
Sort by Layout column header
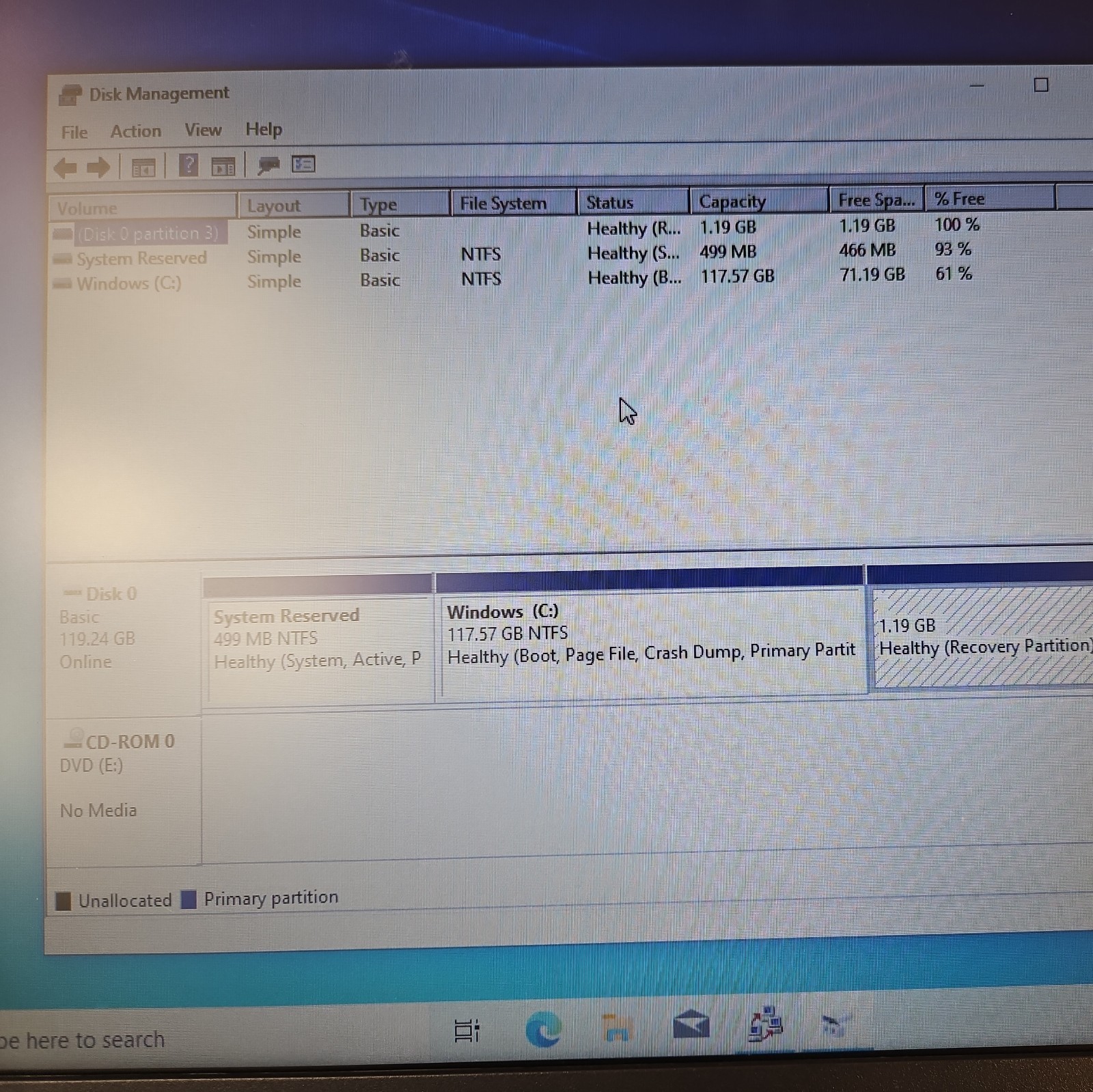pyautogui.click(x=294, y=206)
